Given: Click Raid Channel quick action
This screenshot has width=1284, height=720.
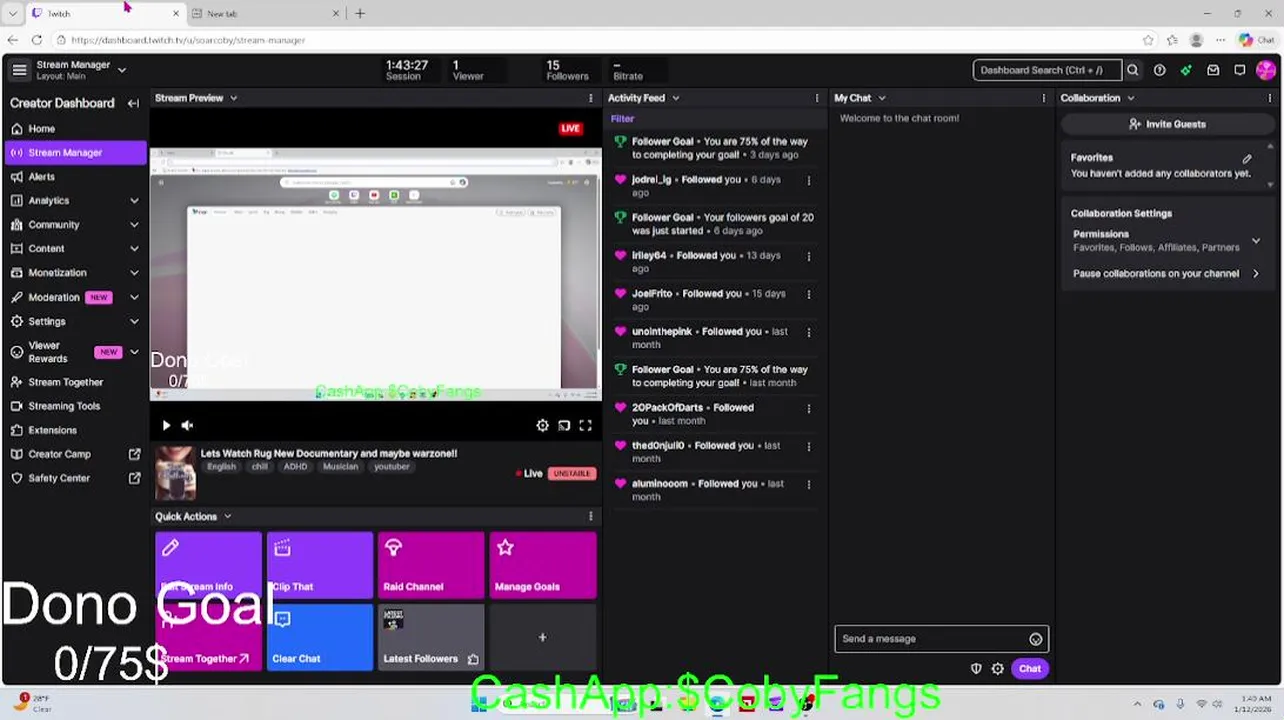Looking at the screenshot, I should [431, 565].
